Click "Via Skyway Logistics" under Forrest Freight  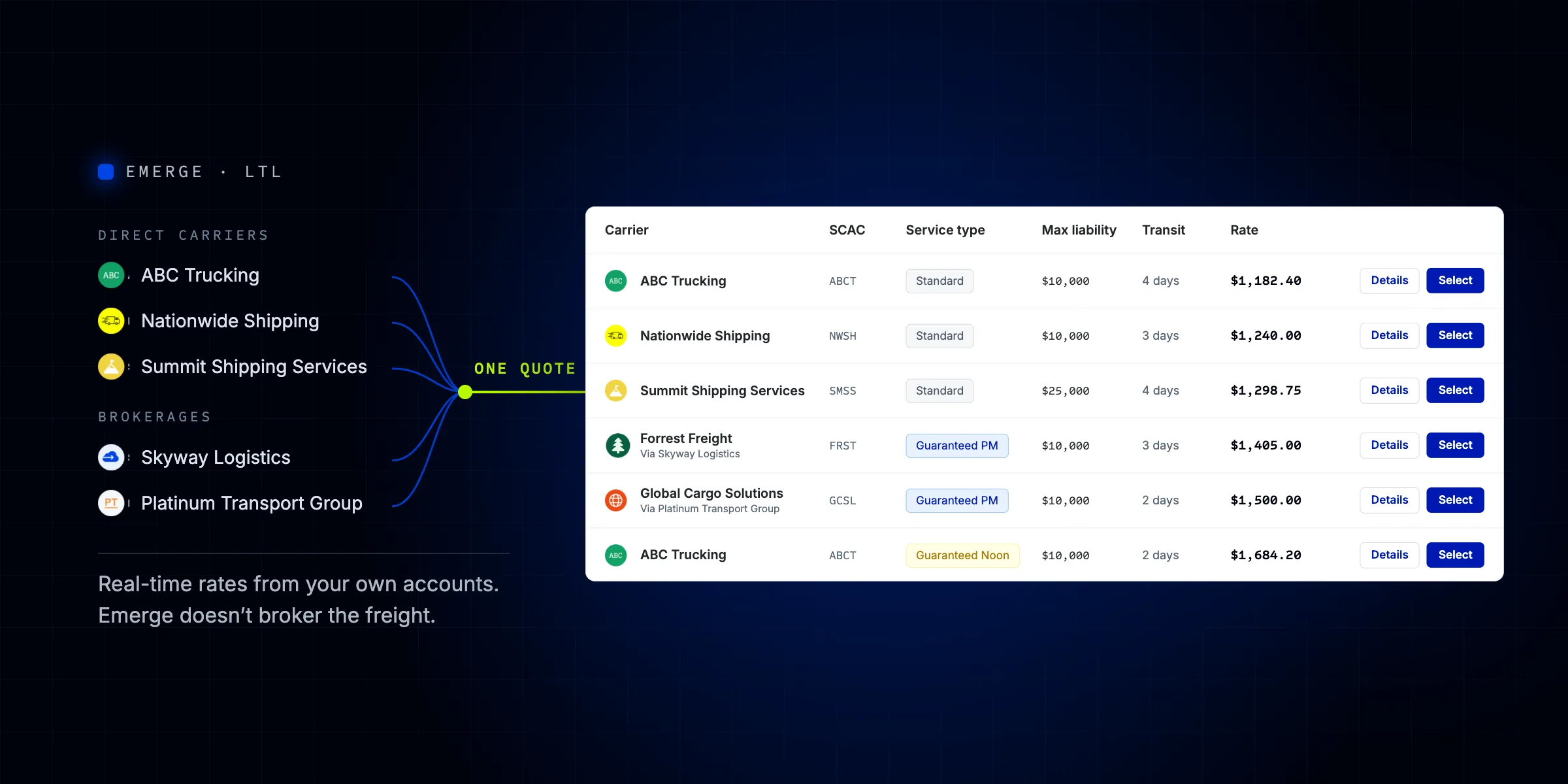(x=690, y=454)
